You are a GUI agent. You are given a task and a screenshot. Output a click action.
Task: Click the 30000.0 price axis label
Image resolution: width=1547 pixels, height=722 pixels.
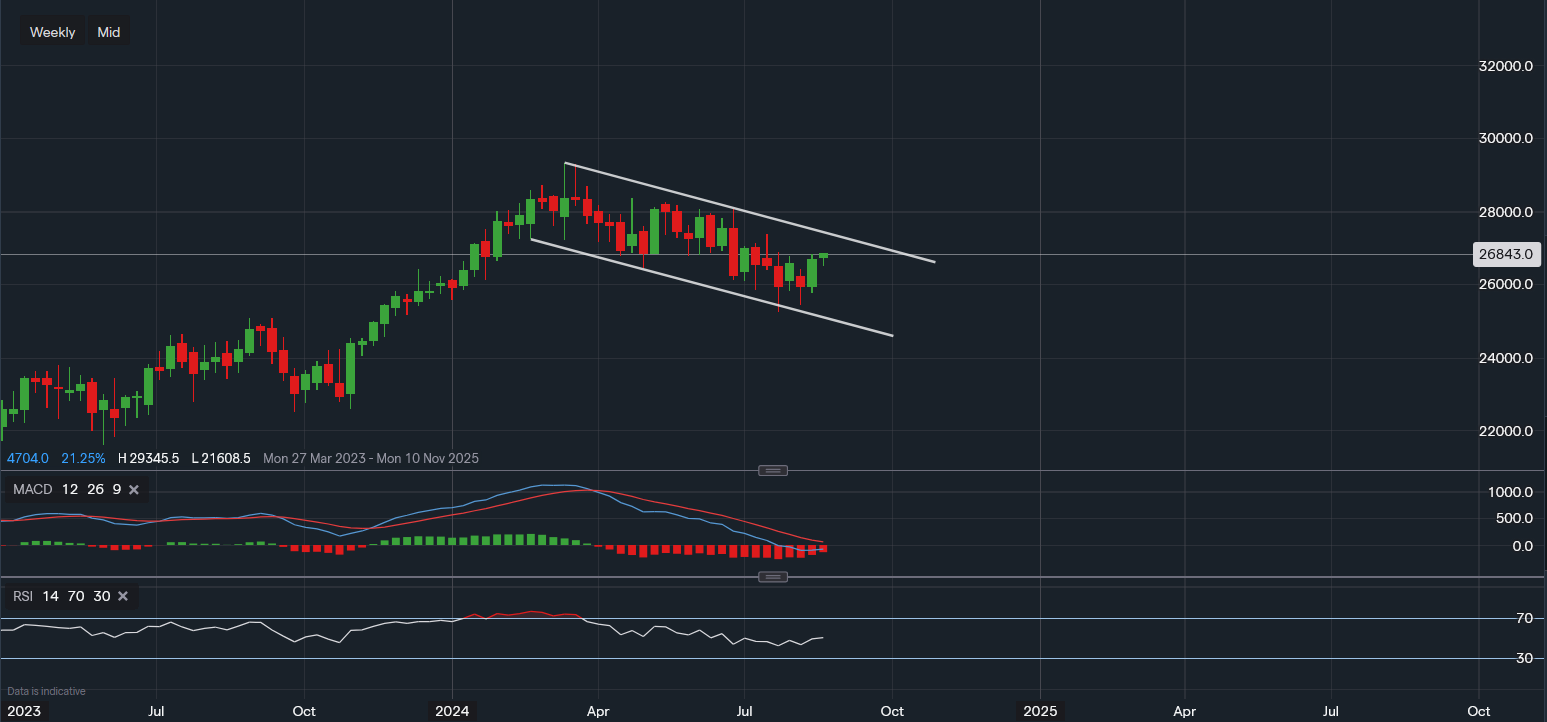click(x=1506, y=138)
